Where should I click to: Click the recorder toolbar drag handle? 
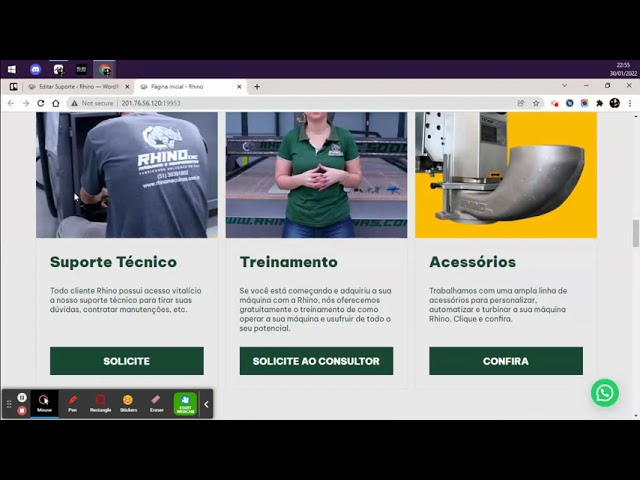(x=9, y=404)
